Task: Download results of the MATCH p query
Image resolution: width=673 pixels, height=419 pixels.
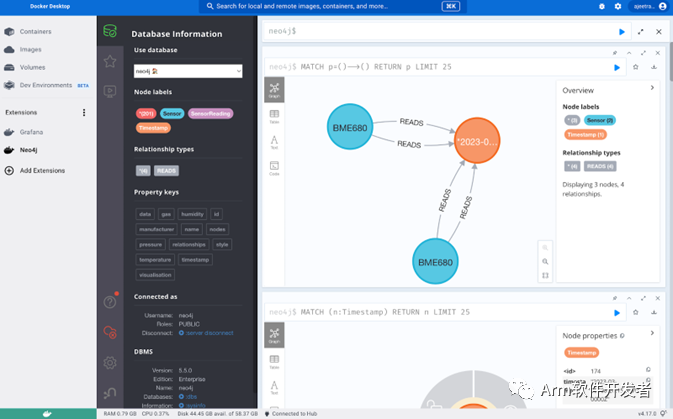Action: click(654, 67)
